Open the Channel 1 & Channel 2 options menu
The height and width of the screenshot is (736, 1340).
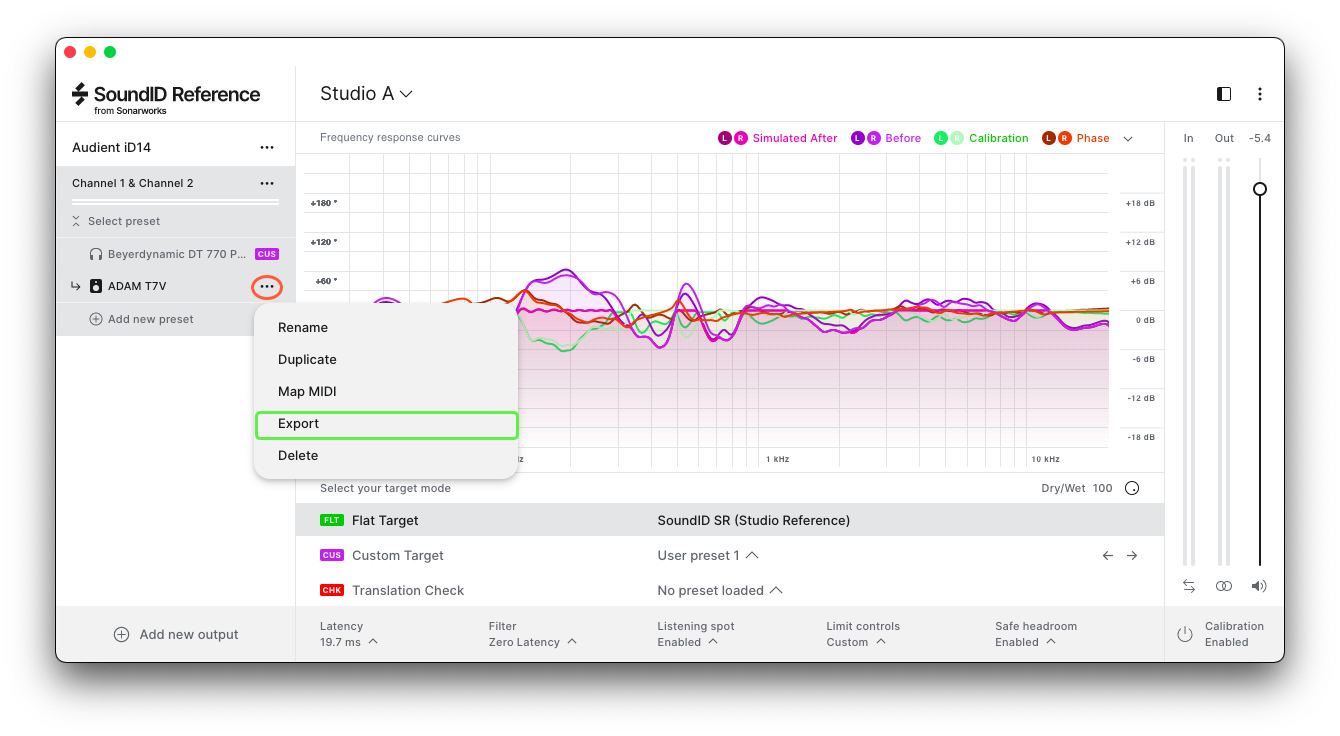(267, 184)
